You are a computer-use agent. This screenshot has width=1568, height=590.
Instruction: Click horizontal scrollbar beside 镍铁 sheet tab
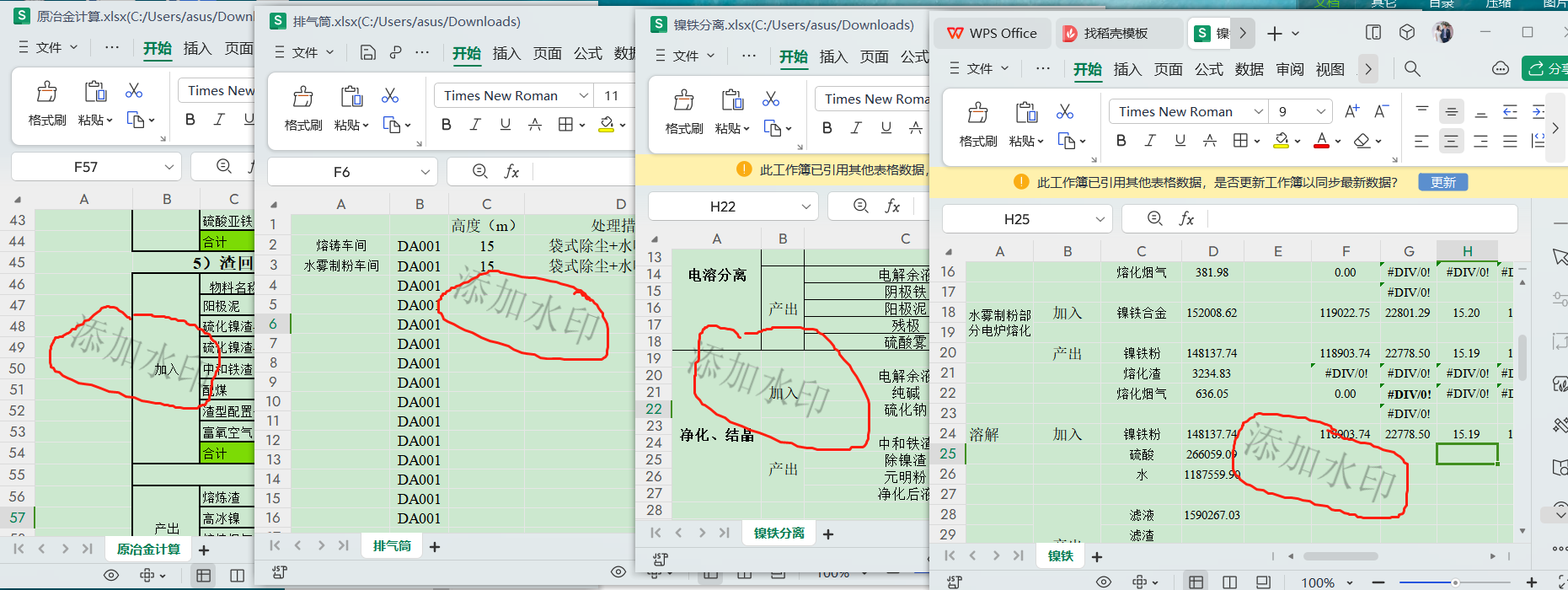click(1340, 556)
